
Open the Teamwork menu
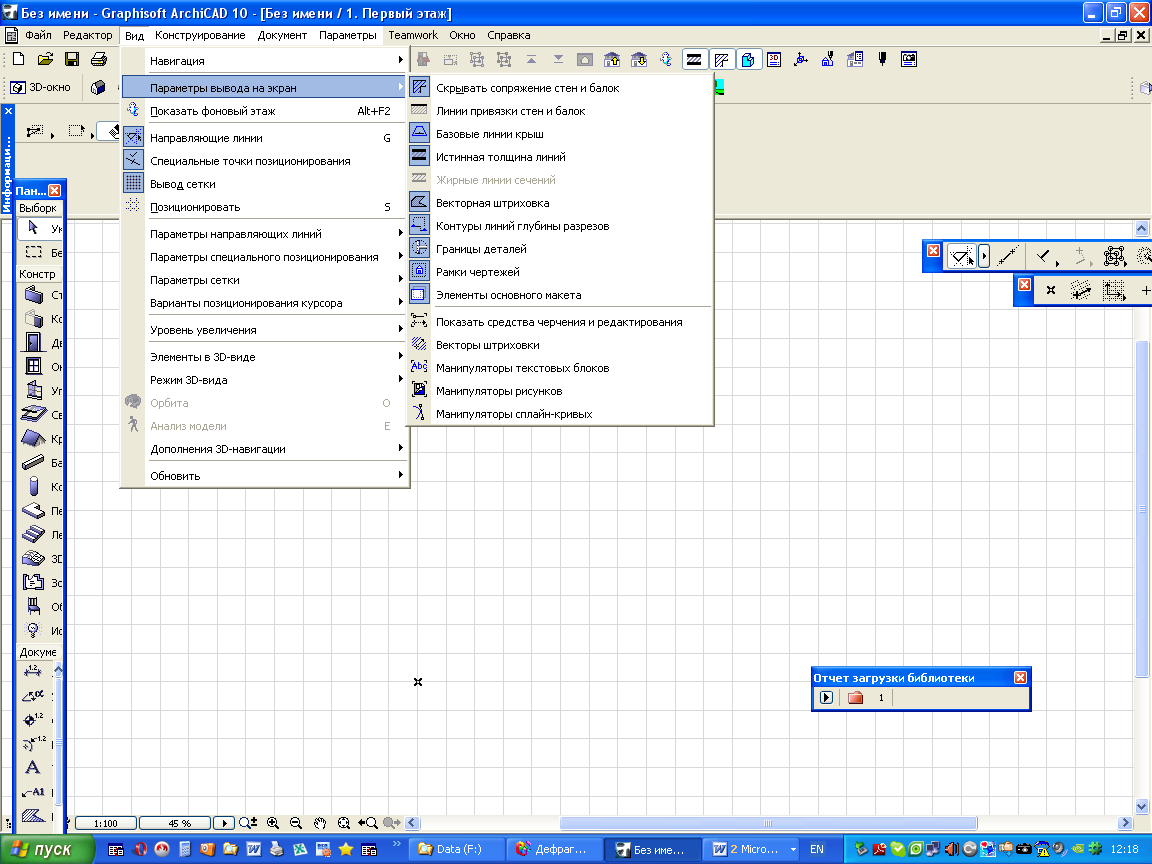pyautogui.click(x=413, y=35)
